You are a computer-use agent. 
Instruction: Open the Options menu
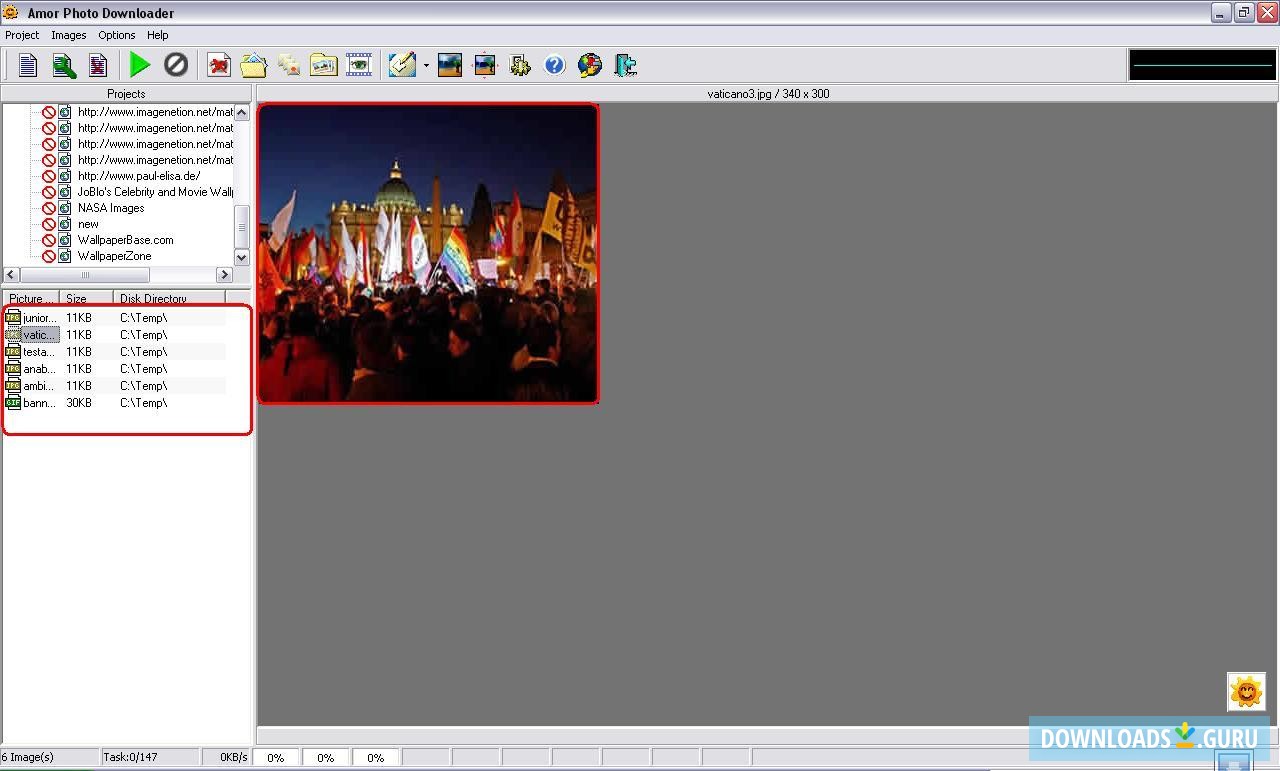pyautogui.click(x=116, y=35)
